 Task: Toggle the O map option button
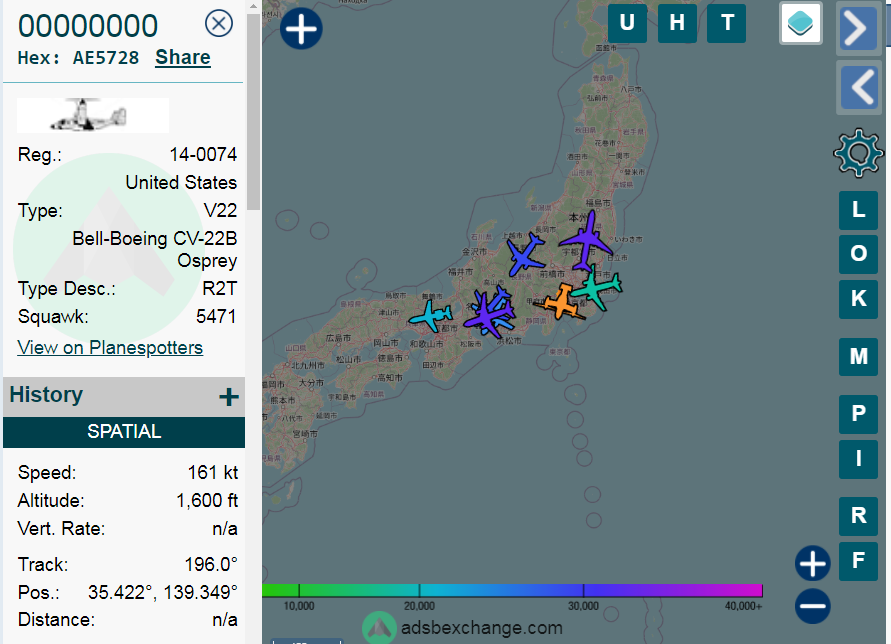tap(859, 254)
